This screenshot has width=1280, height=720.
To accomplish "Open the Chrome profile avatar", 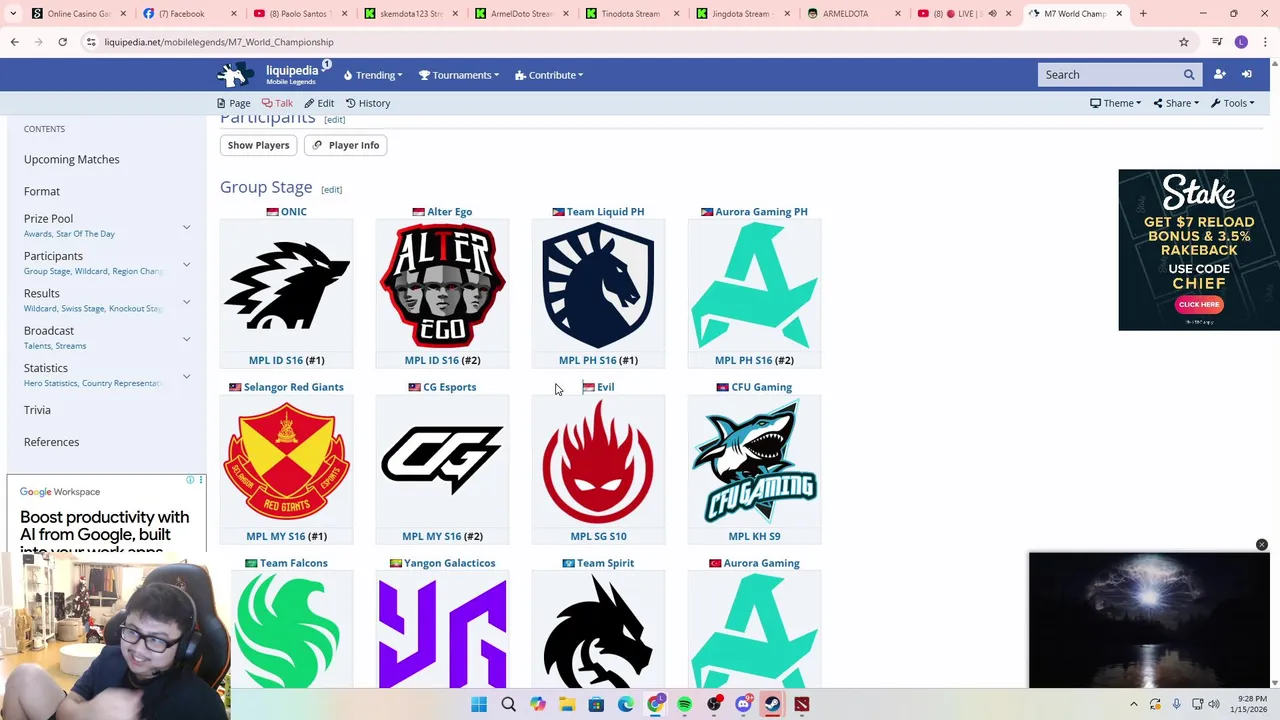I will pos(1241,42).
